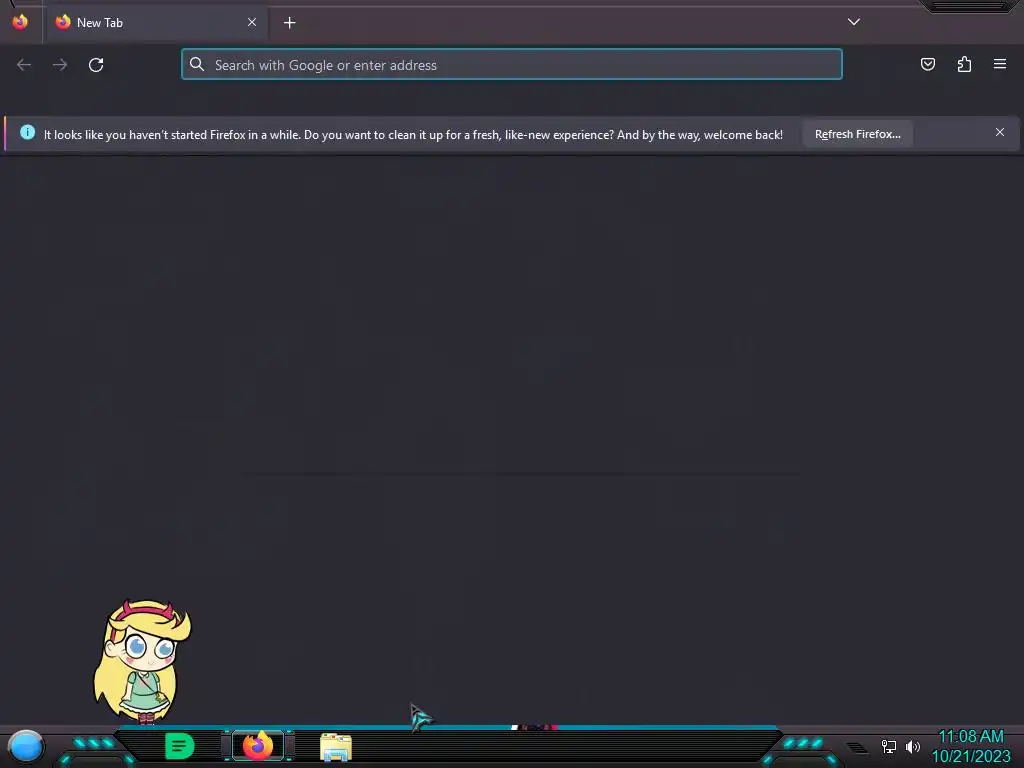Open the Save to Pocket icon
1024x768 pixels.
pos(927,64)
